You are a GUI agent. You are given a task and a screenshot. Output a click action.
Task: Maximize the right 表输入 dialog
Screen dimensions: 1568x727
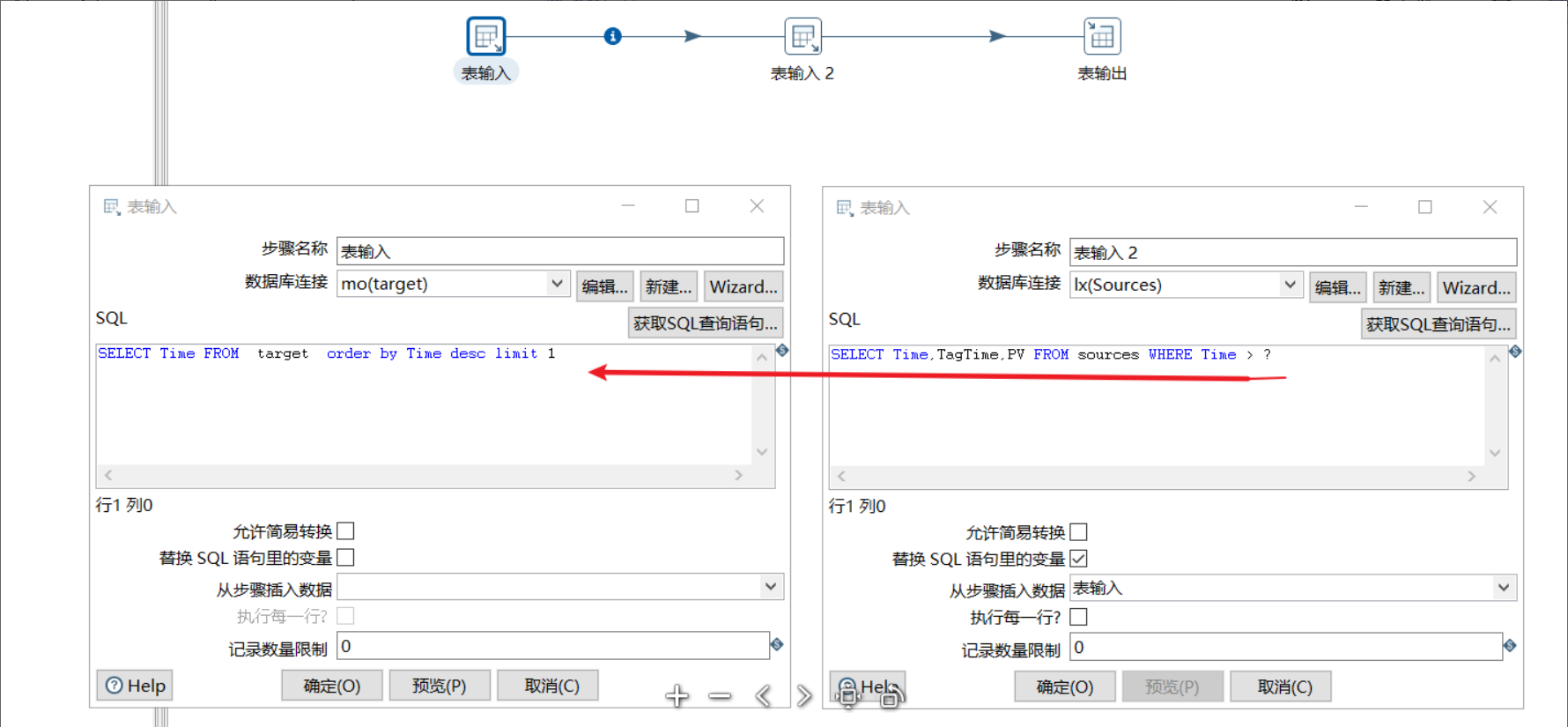tap(1425, 206)
